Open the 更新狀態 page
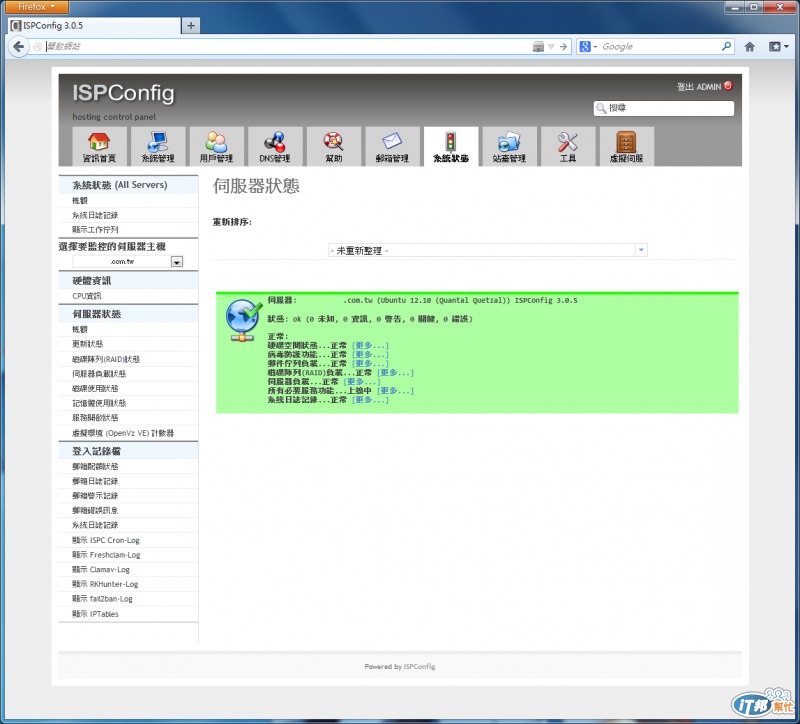Screen dimensions: 800x724 pos(87,343)
